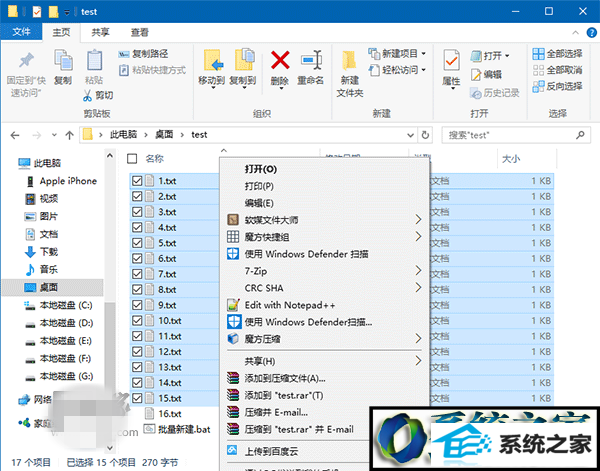This screenshot has width=600, height=471.
Task: Click the Up one level arrow
Action: [x=69, y=135]
